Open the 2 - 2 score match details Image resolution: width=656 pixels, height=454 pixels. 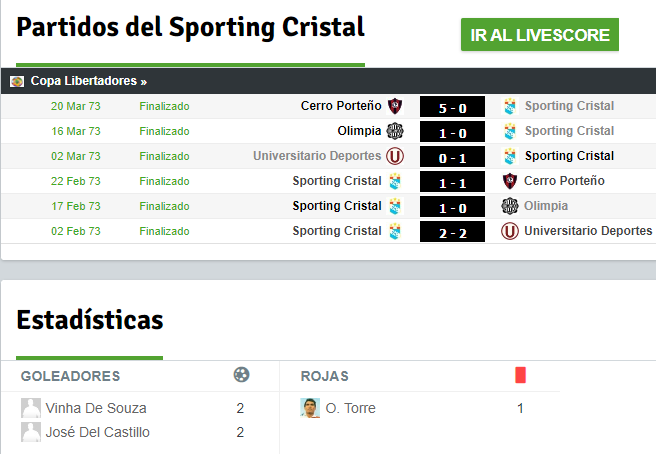click(452, 232)
